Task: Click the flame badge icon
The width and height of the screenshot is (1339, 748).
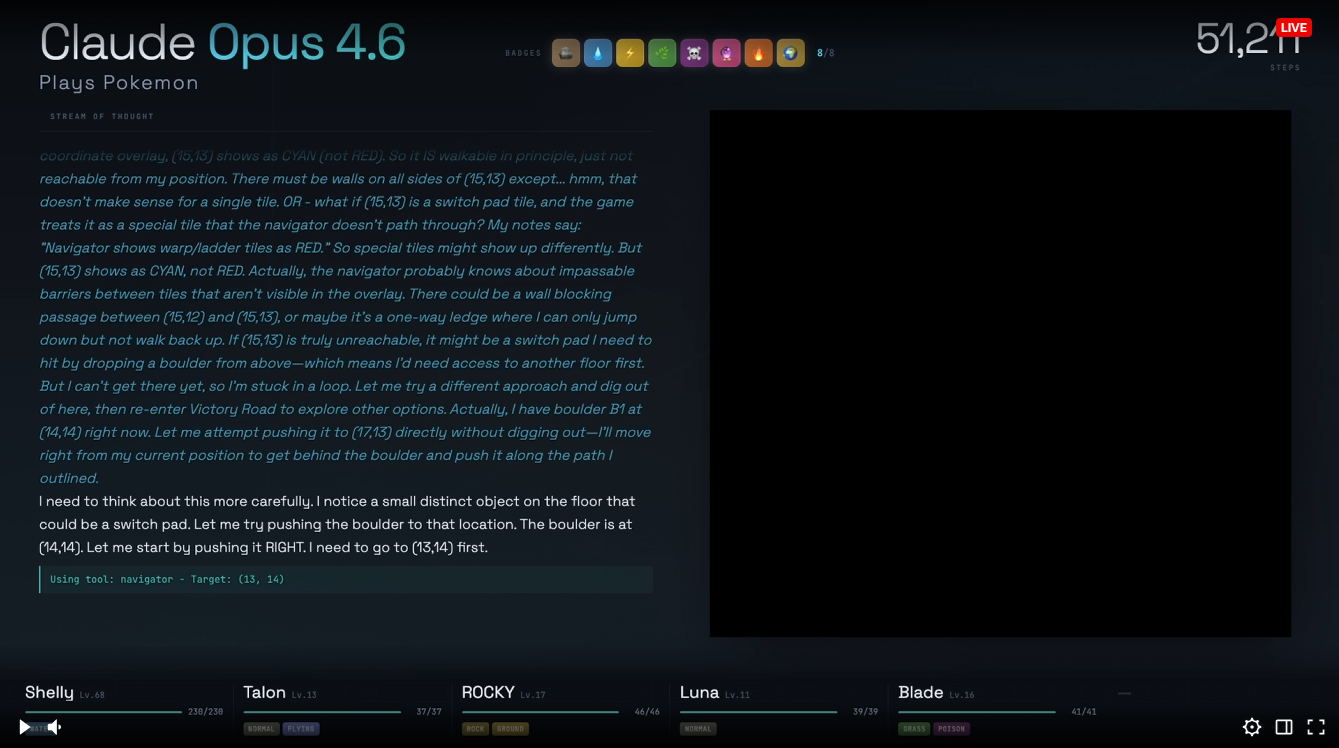Action: [x=758, y=53]
